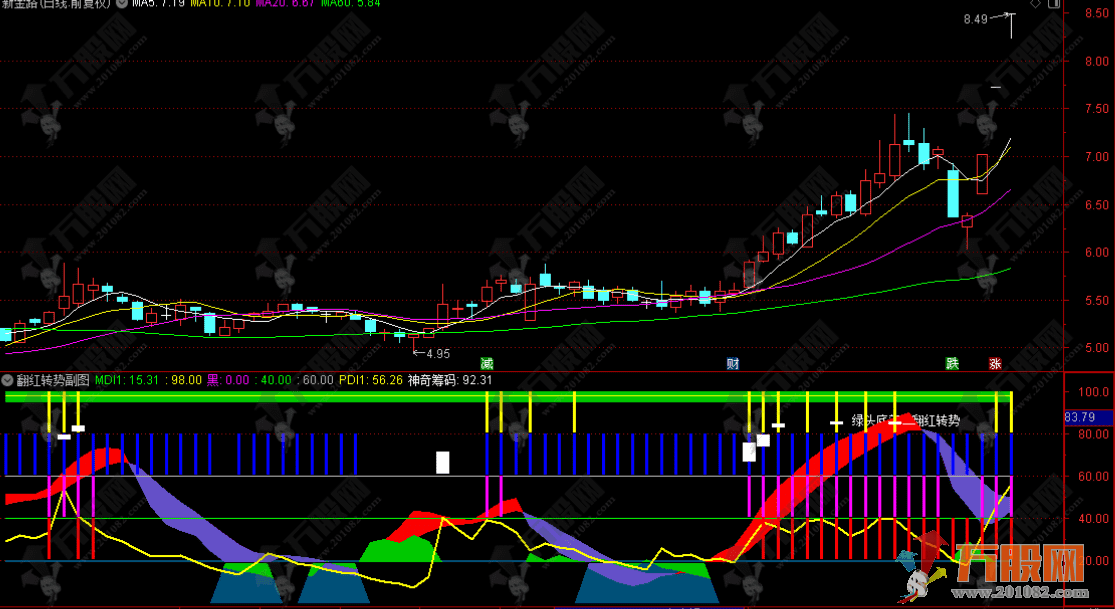This screenshot has height=609, width=1115.
Task: Select the MA5 moving average label
Action: (x=158, y=5)
